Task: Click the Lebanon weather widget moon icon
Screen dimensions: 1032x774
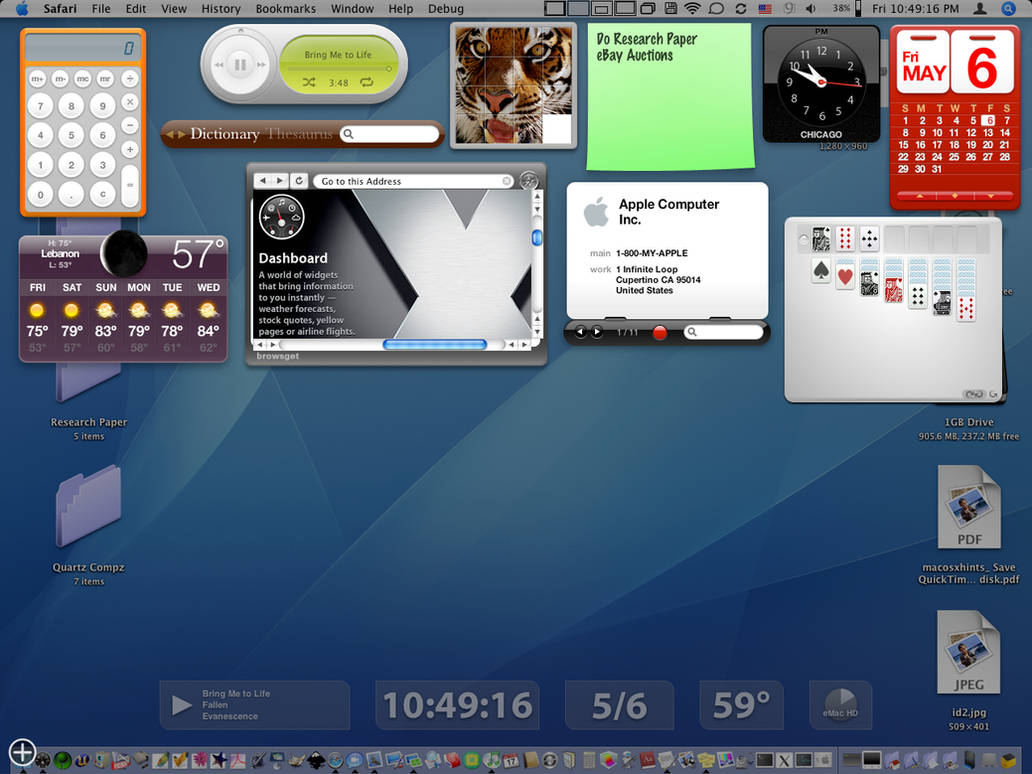Action: click(x=124, y=253)
